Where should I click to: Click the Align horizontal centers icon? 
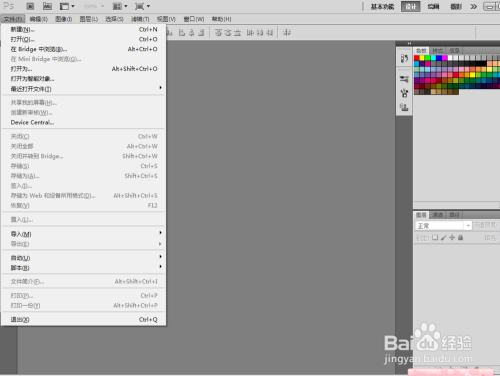pyautogui.click(x=192, y=33)
